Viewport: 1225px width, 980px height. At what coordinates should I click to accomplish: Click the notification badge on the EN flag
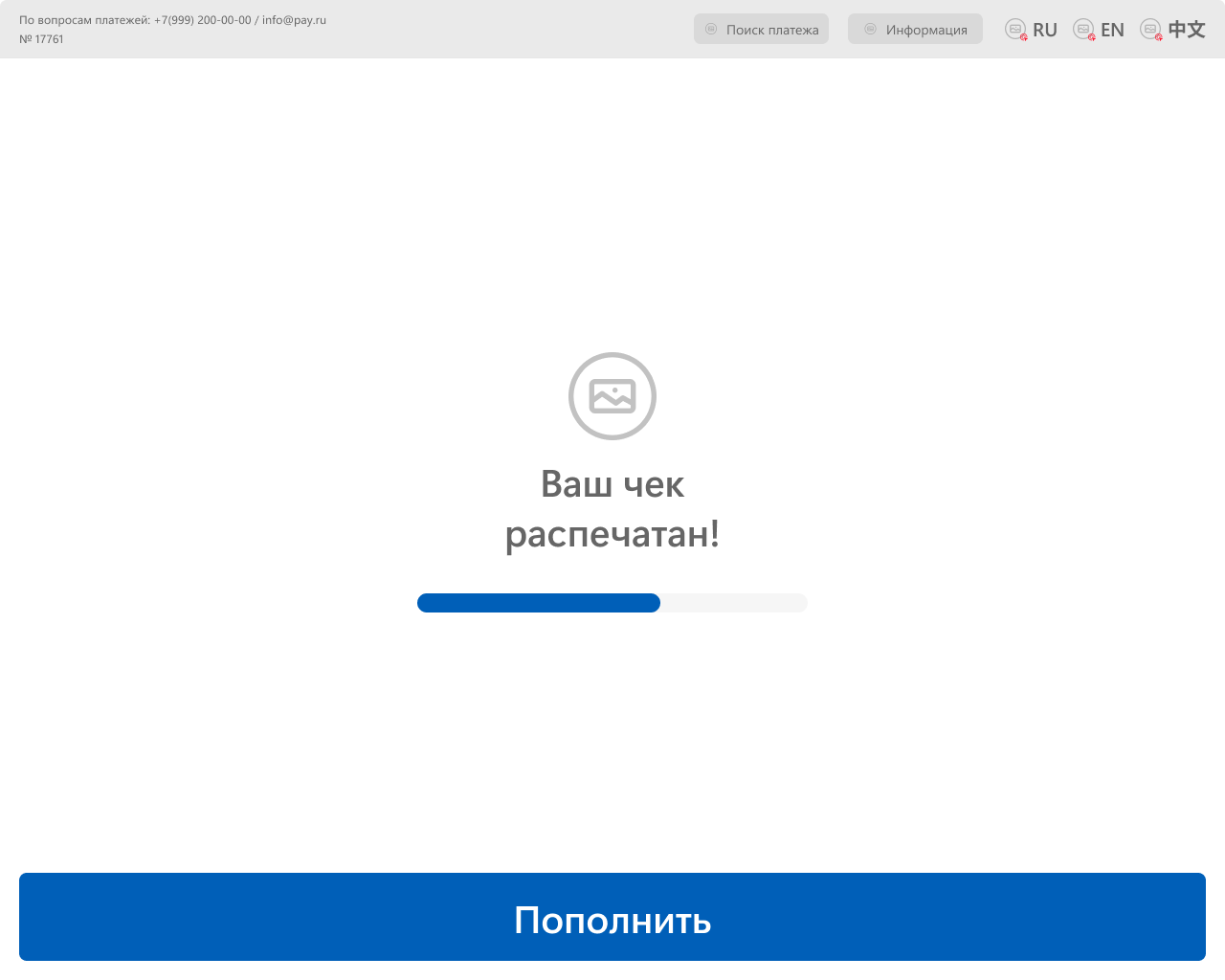click(1091, 36)
